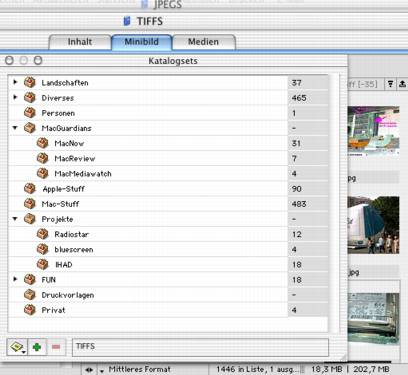Click the MacNow catalog set icon

42,143
